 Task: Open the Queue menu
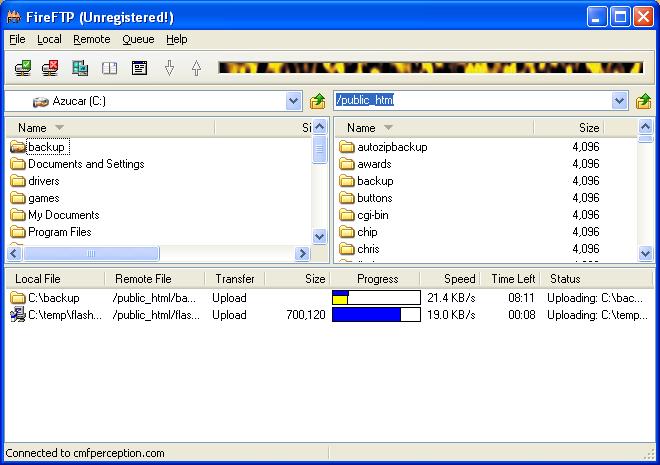tap(138, 39)
